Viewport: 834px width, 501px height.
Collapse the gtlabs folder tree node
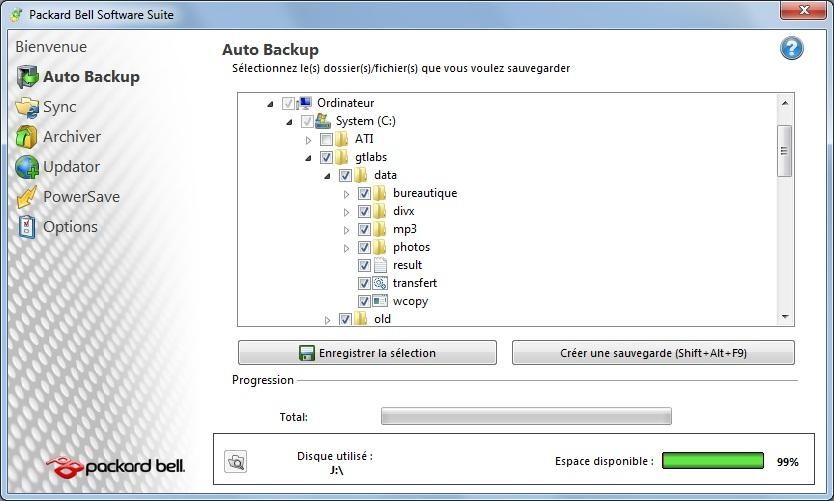click(308, 157)
